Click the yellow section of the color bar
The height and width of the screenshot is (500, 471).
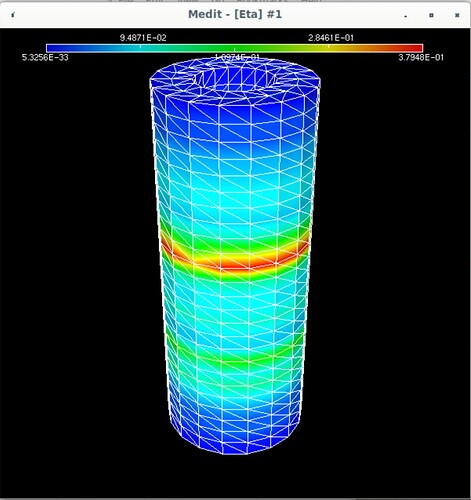[x=328, y=48]
